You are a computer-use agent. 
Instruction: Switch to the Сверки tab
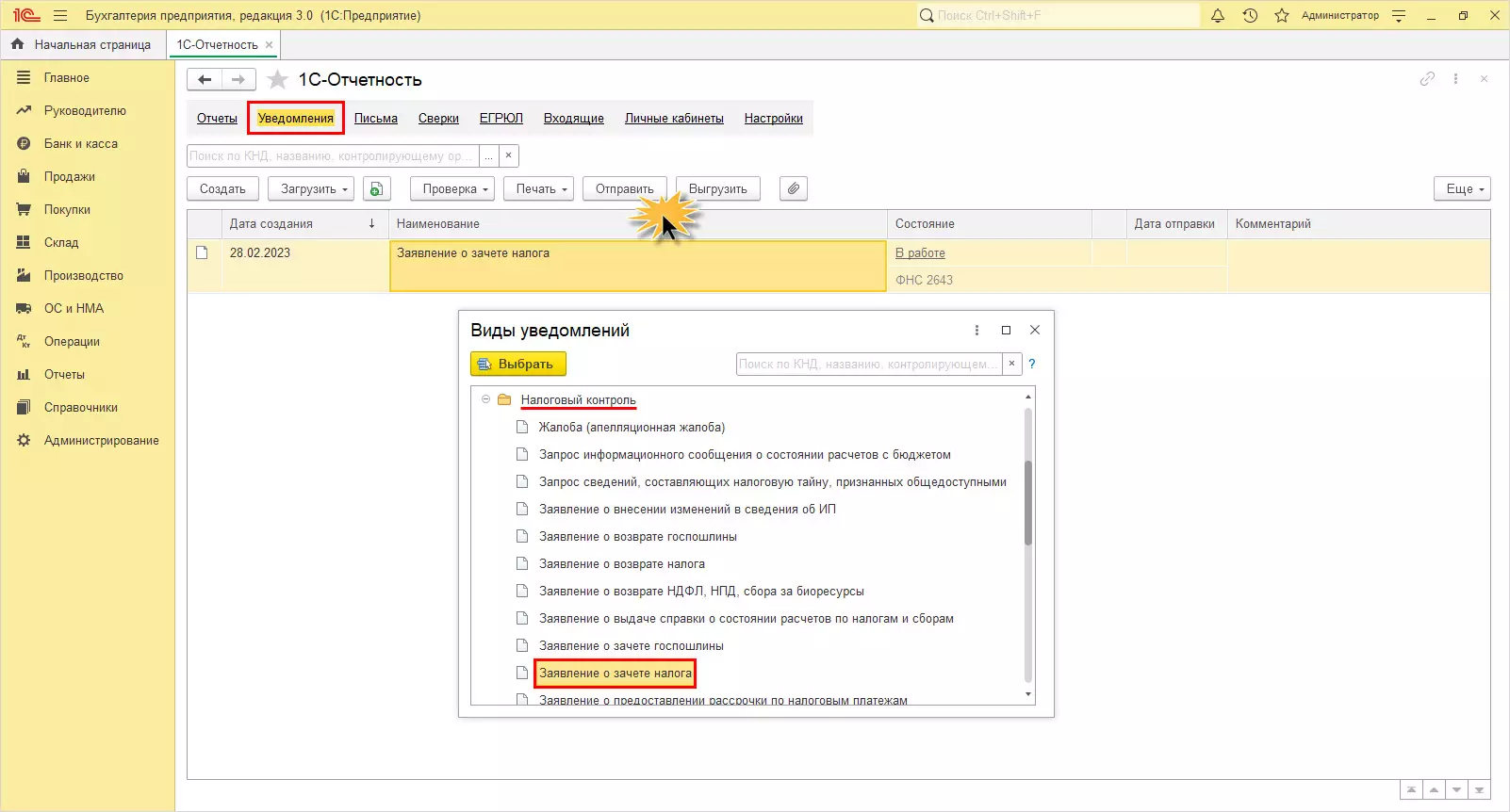(438, 119)
